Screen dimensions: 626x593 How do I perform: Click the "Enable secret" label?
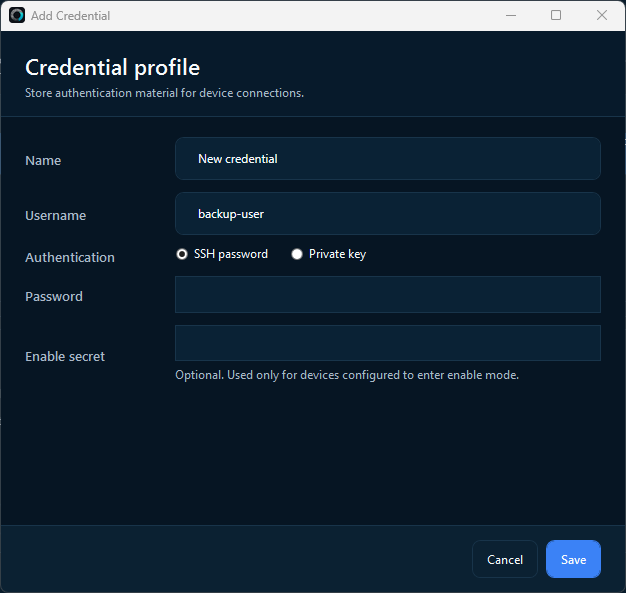65,356
